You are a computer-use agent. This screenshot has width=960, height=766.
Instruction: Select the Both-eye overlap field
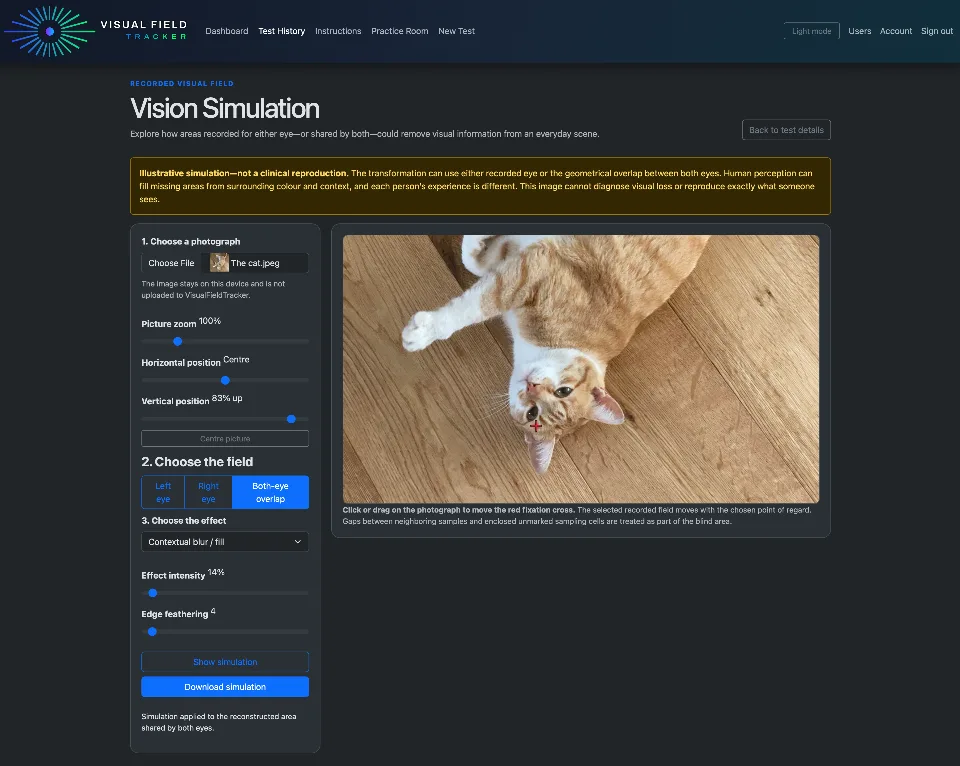click(271, 492)
